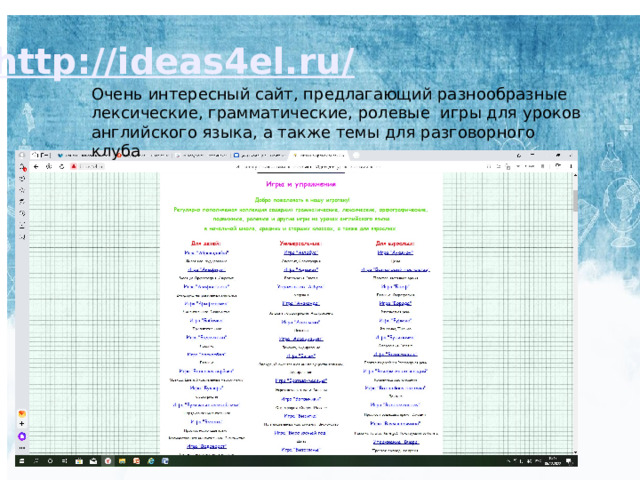Viewport: 640px width, 480px height.
Task: Open the 'Игра: Високосный год' link
Action: [x=300, y=433]
